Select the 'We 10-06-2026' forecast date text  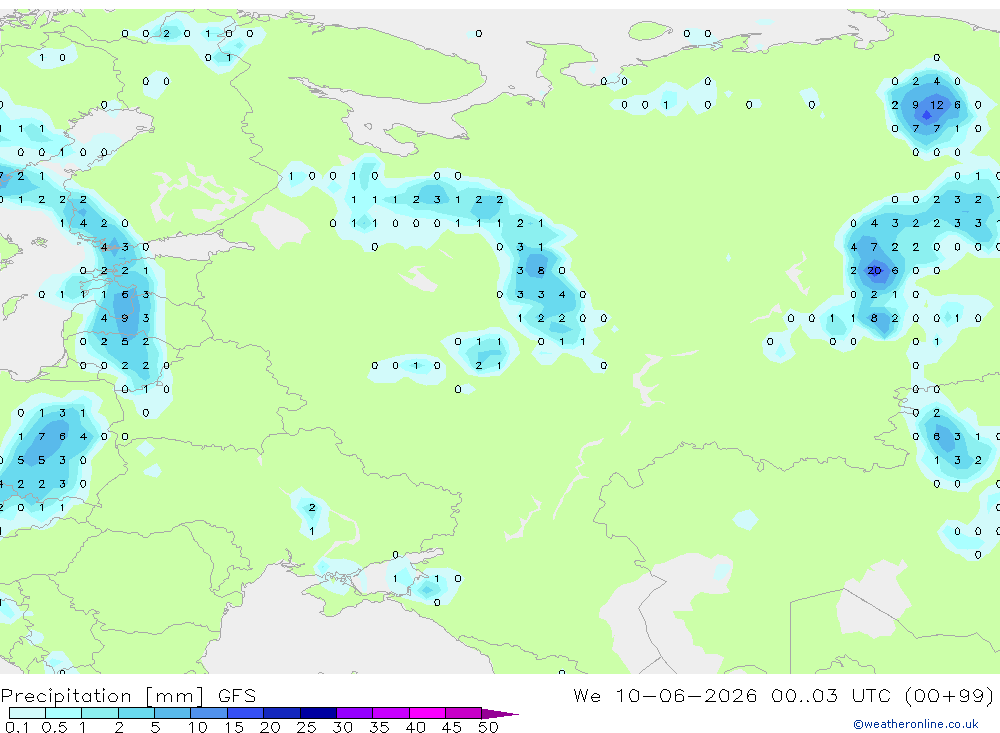tap(665, 695)
